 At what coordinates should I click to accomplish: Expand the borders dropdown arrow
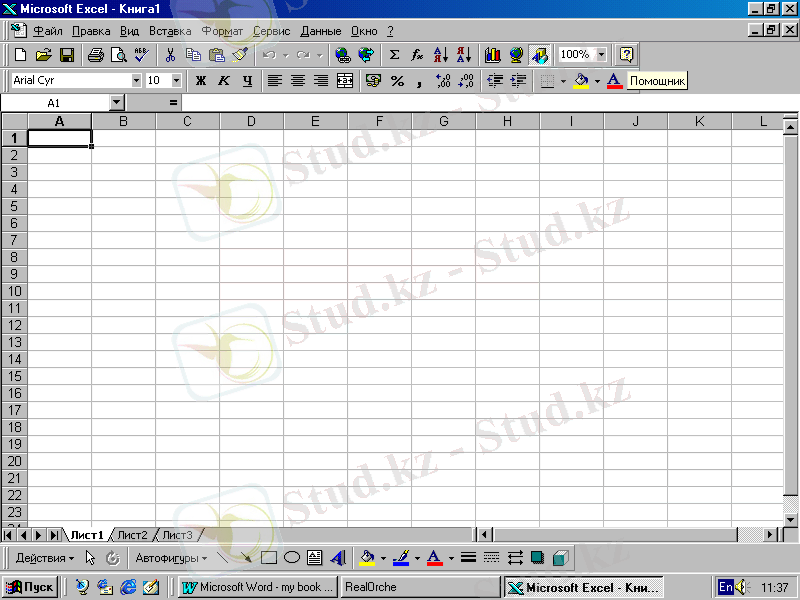point(563,81)
